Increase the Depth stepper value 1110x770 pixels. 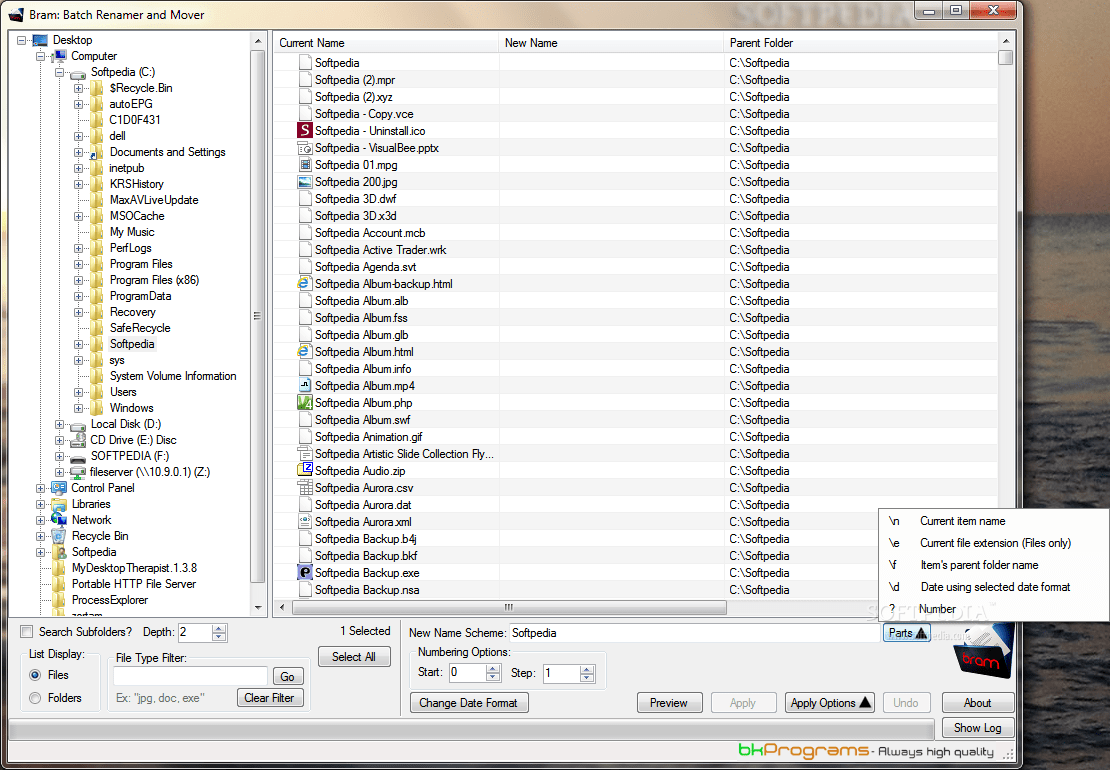(219, 628)
